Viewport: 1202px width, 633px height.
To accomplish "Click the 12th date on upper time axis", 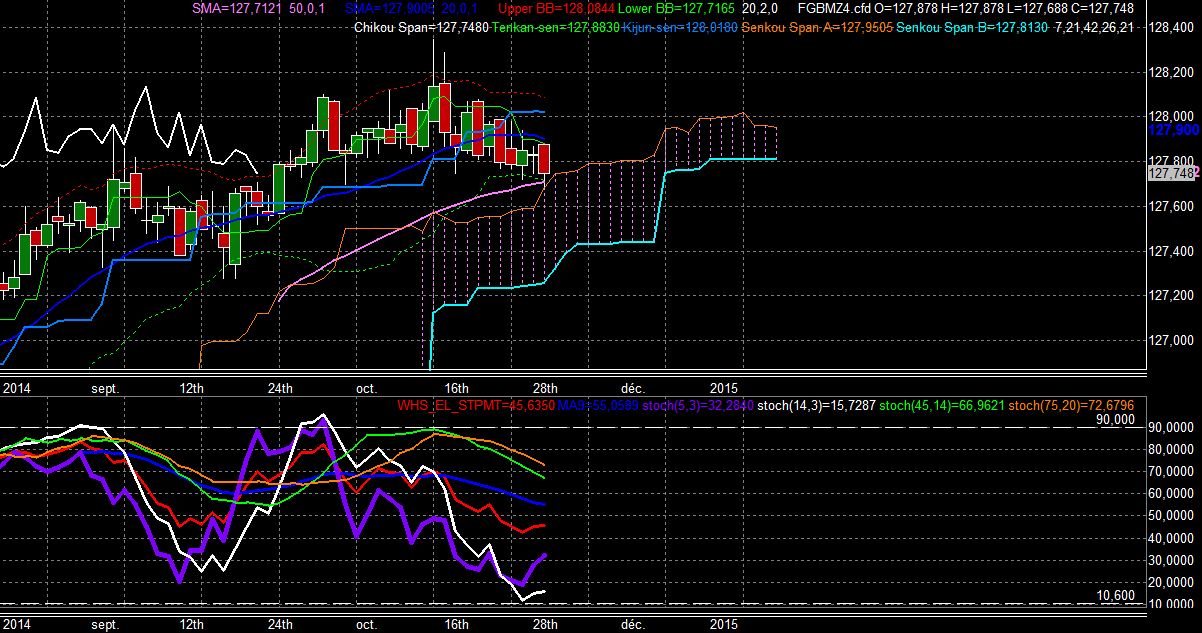I will click(x=192, y=387).
